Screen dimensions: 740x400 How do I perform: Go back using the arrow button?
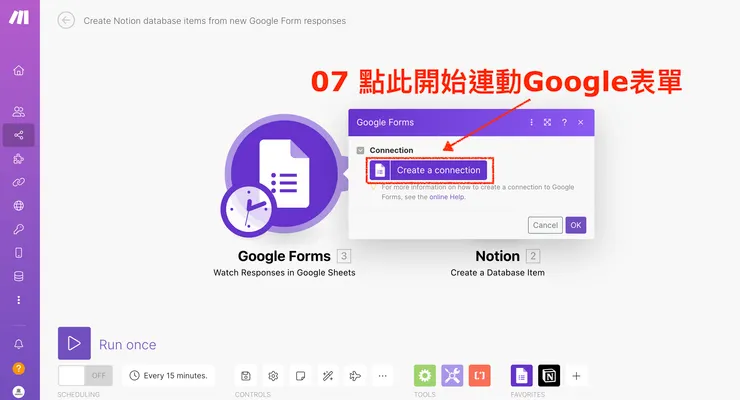coord(66,20)
